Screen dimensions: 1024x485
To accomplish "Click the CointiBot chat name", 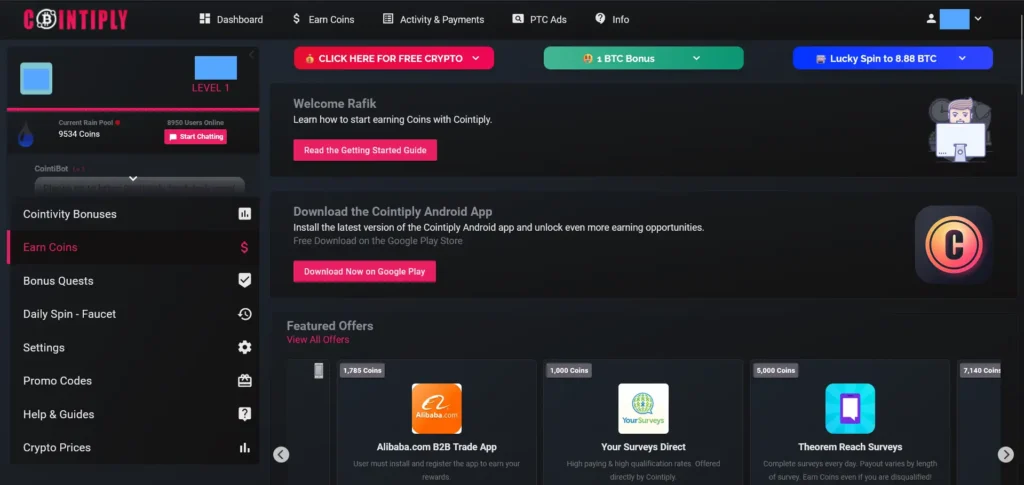I will point(52,168).
